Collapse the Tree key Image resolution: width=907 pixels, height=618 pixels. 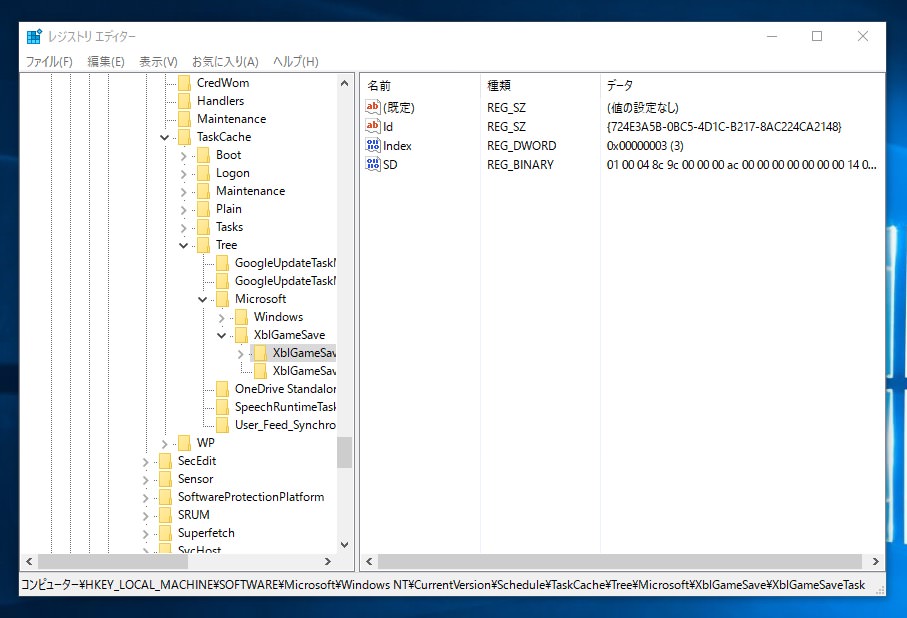(183, 245)
